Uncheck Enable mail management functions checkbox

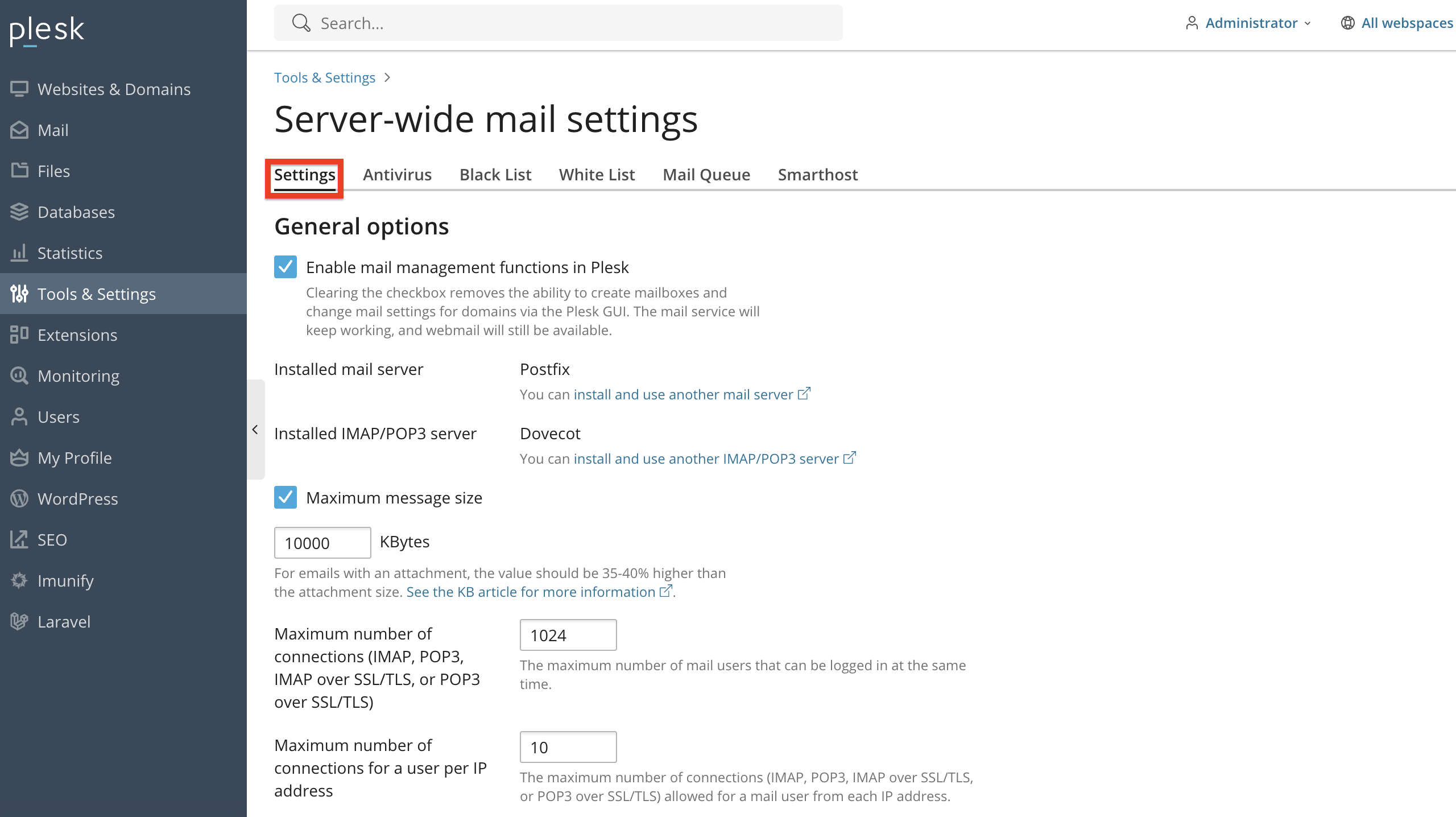pos(286,267)
